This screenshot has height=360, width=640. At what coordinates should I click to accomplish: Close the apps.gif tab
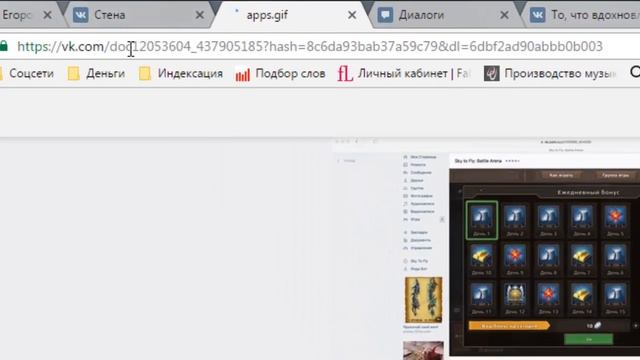(352, 16)
